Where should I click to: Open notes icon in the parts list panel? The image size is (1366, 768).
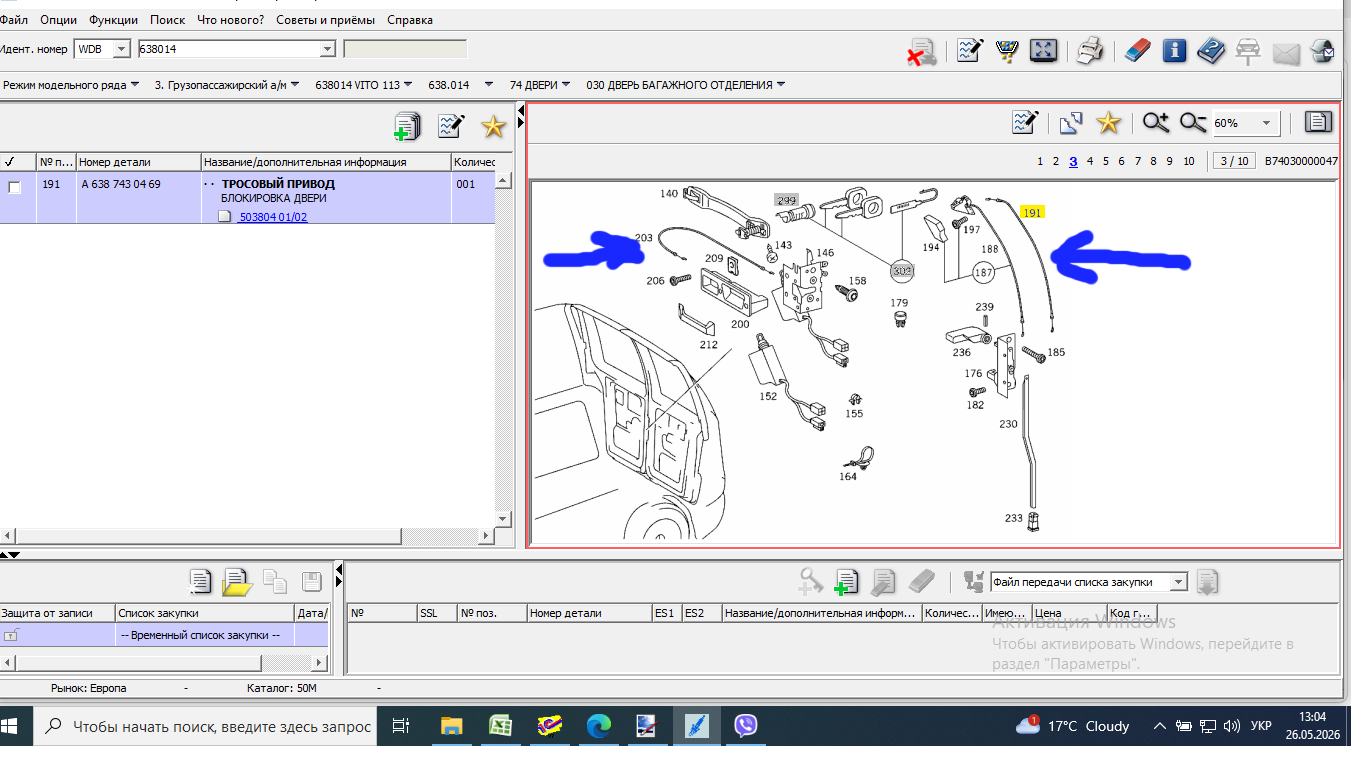click(x=451, y=126)
